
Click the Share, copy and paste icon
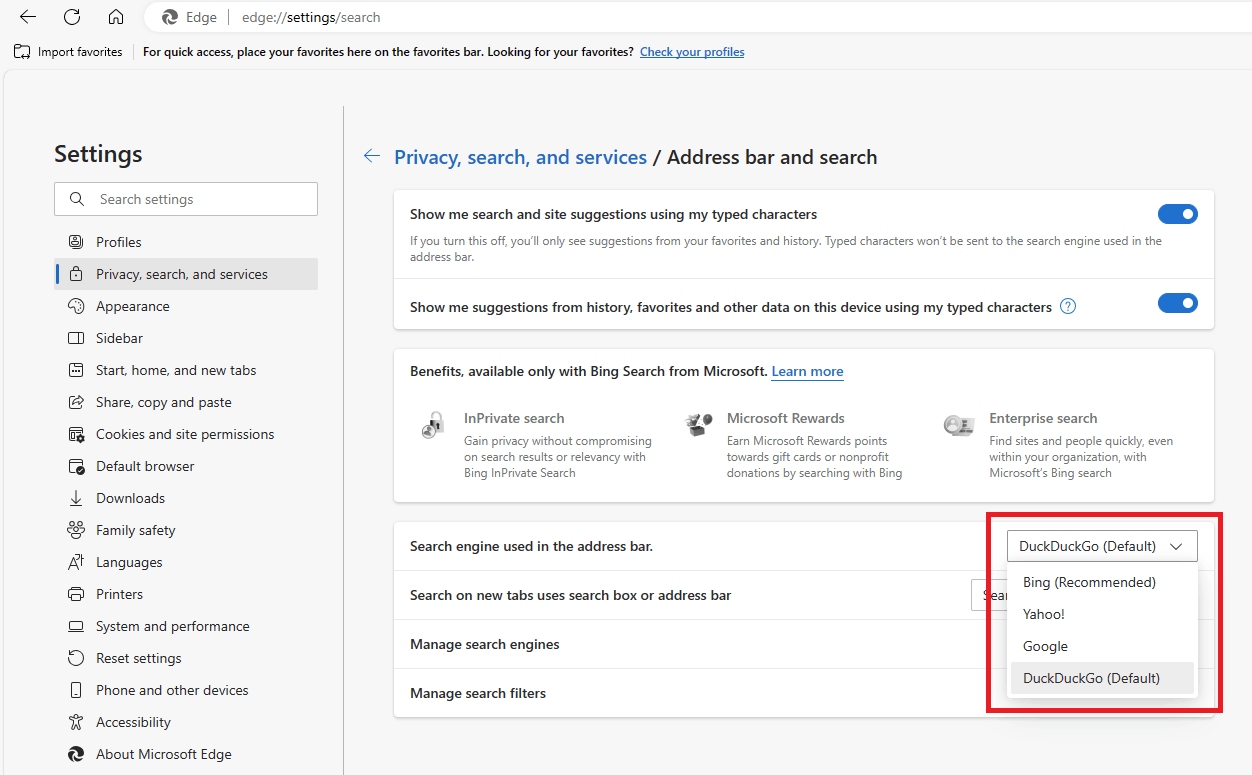[x=76, y=402]
